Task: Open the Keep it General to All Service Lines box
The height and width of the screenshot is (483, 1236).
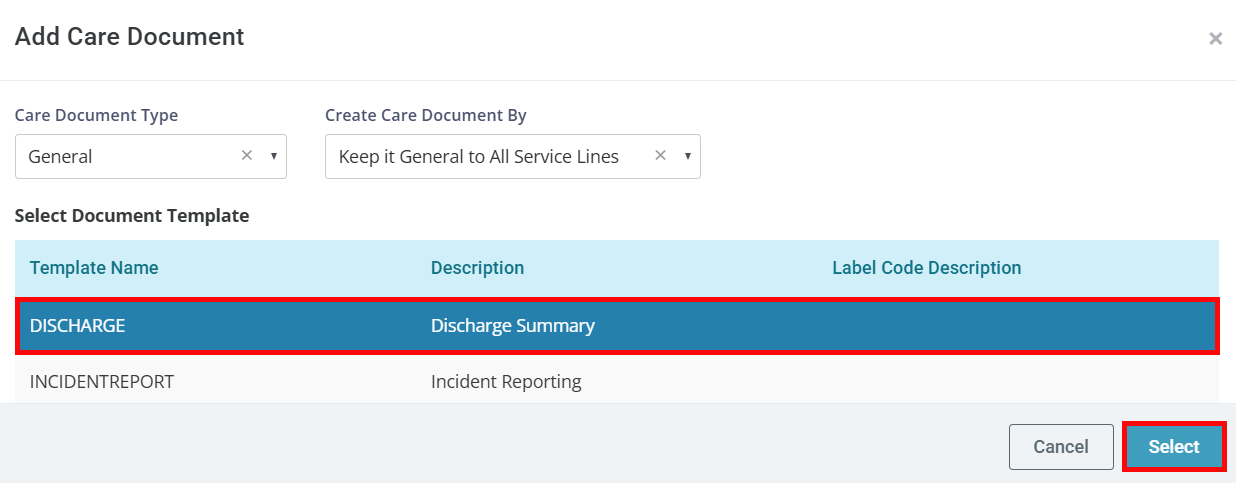Action: click(513, 156)
